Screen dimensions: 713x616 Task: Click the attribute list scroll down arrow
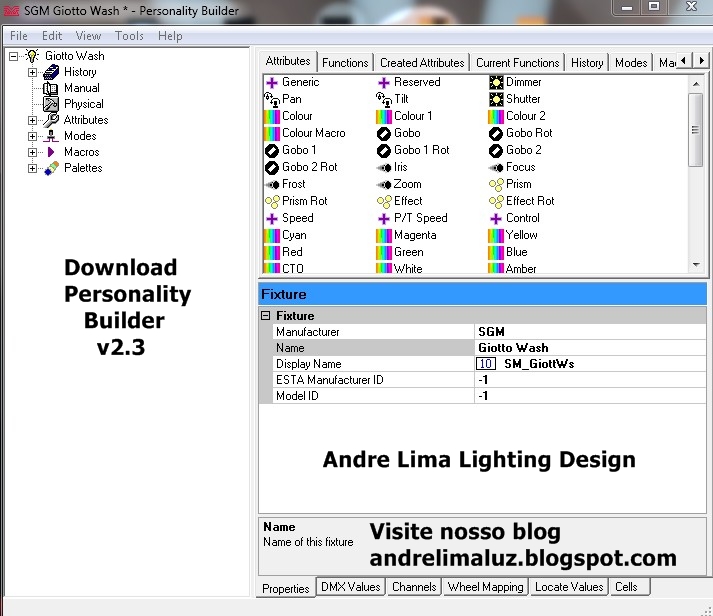pos(696,264)
